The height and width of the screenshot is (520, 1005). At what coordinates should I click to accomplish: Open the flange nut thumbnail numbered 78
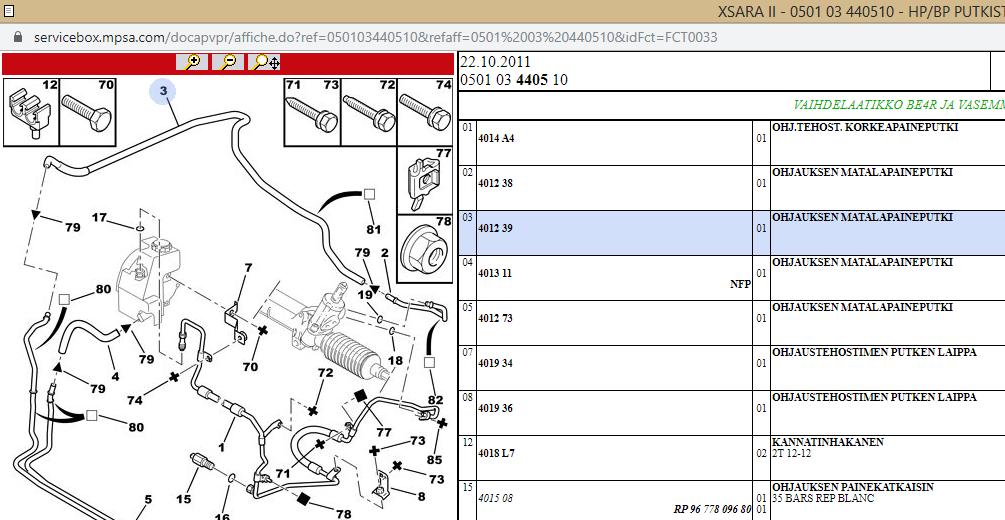(x=425, y=247)
